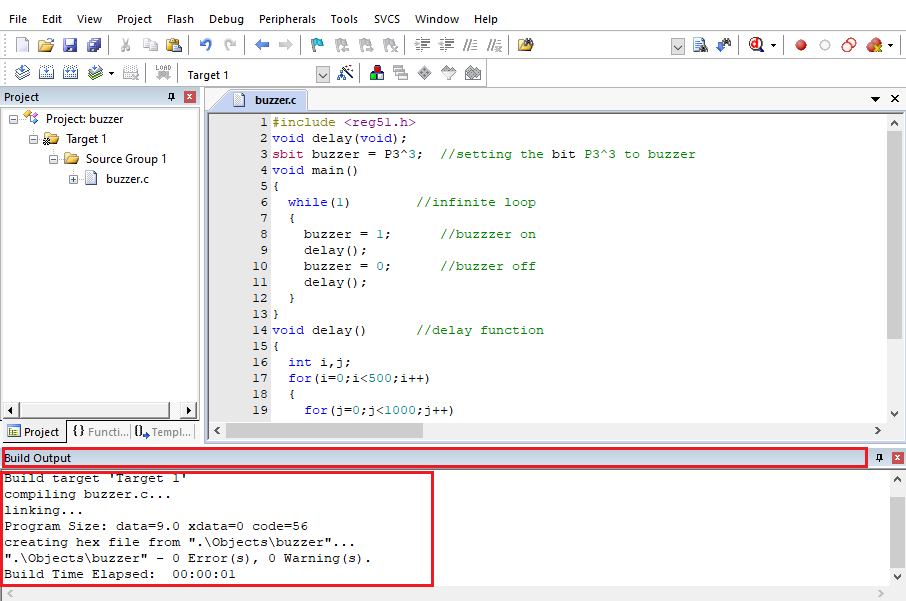Open the Peripherals menu

(x=287, y=19)
